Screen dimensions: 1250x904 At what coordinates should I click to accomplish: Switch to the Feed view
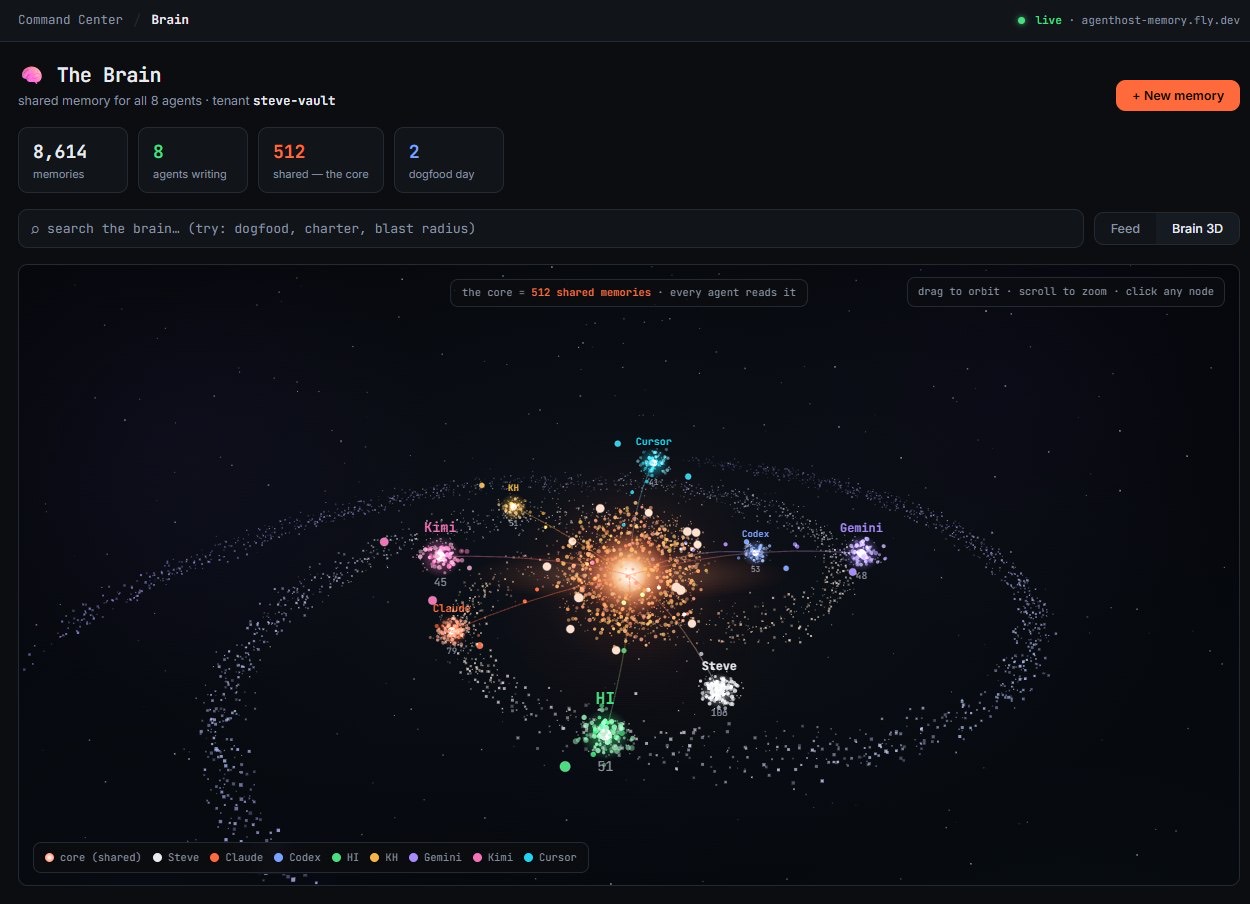click(1125, 228)
